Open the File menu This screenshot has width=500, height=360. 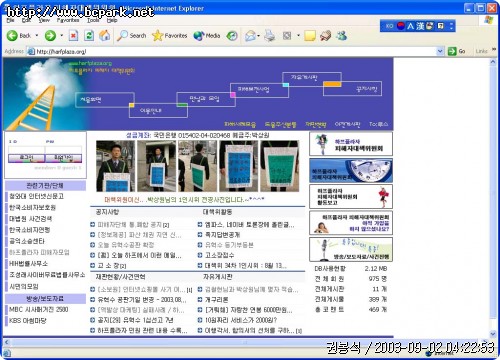point(10,20)
